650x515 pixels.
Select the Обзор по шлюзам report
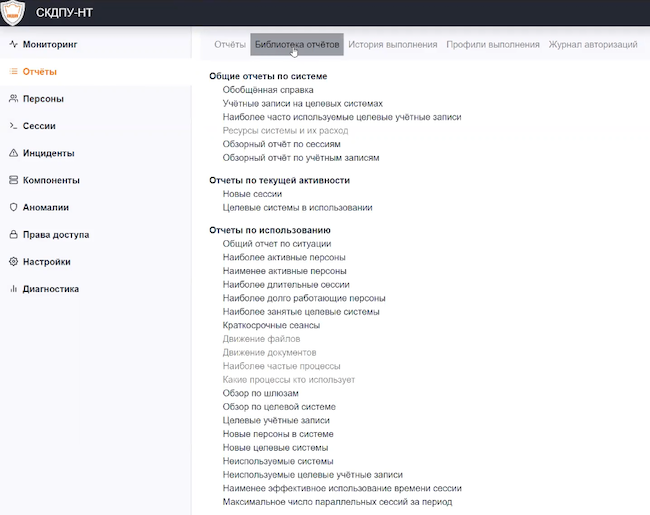(x=260, y=393)
